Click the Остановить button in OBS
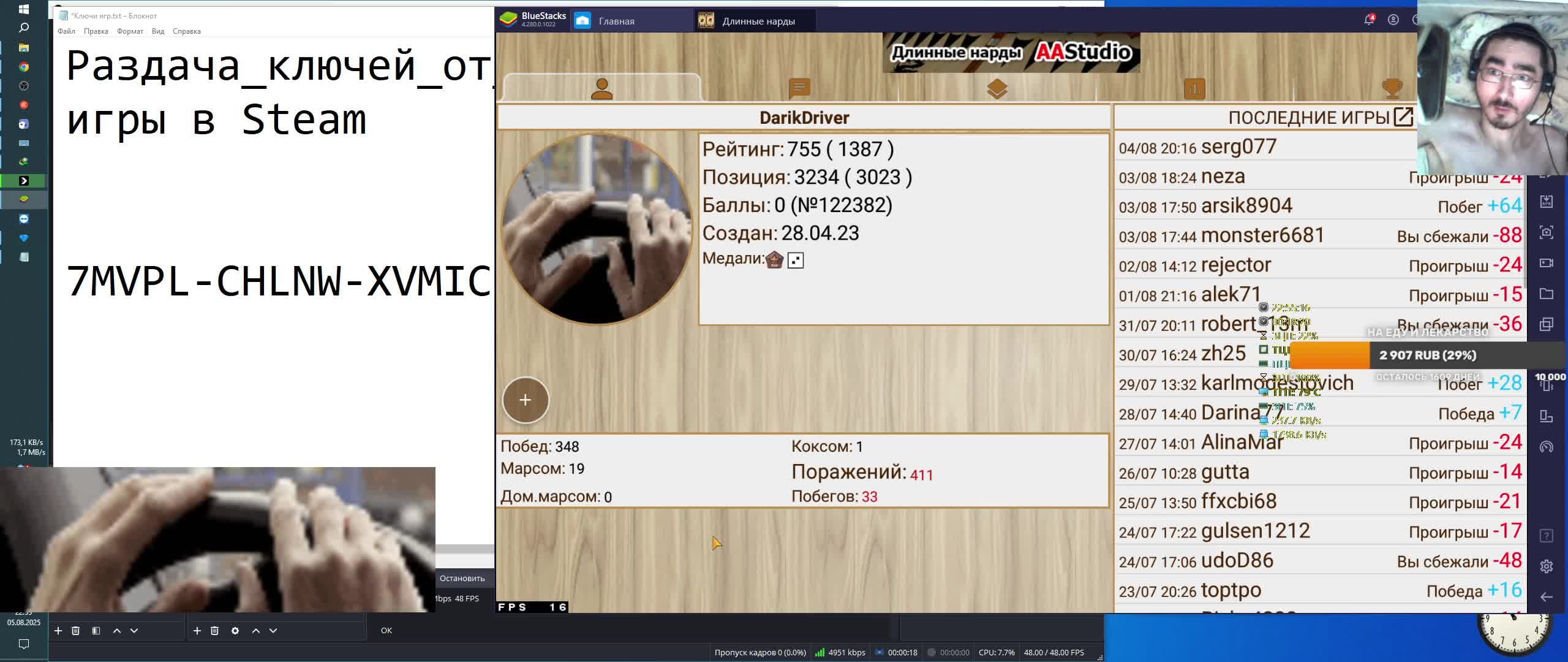This screenshot has width=1568, height=662. 462,578
